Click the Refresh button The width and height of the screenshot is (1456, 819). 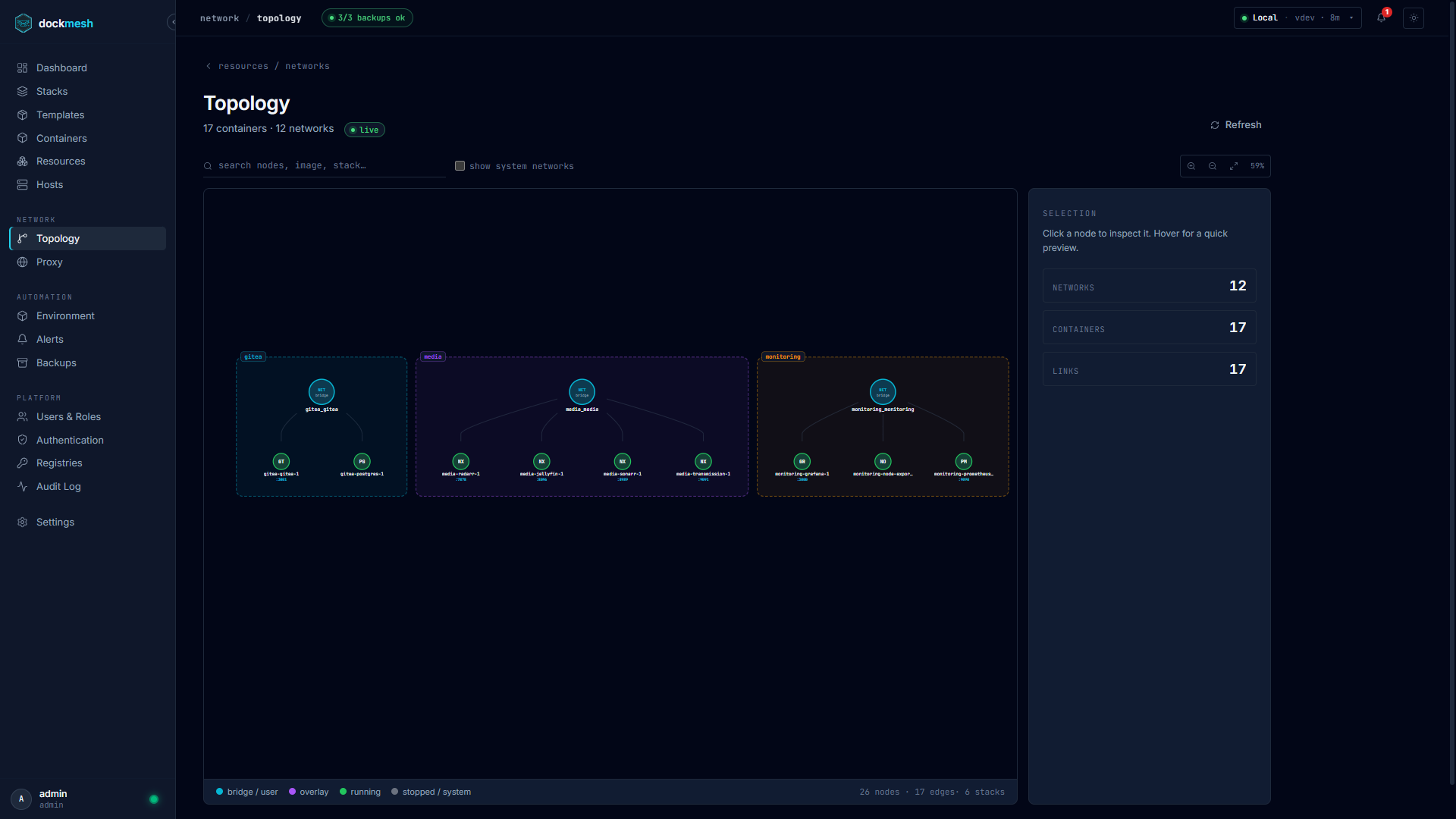coord(1236,125)
